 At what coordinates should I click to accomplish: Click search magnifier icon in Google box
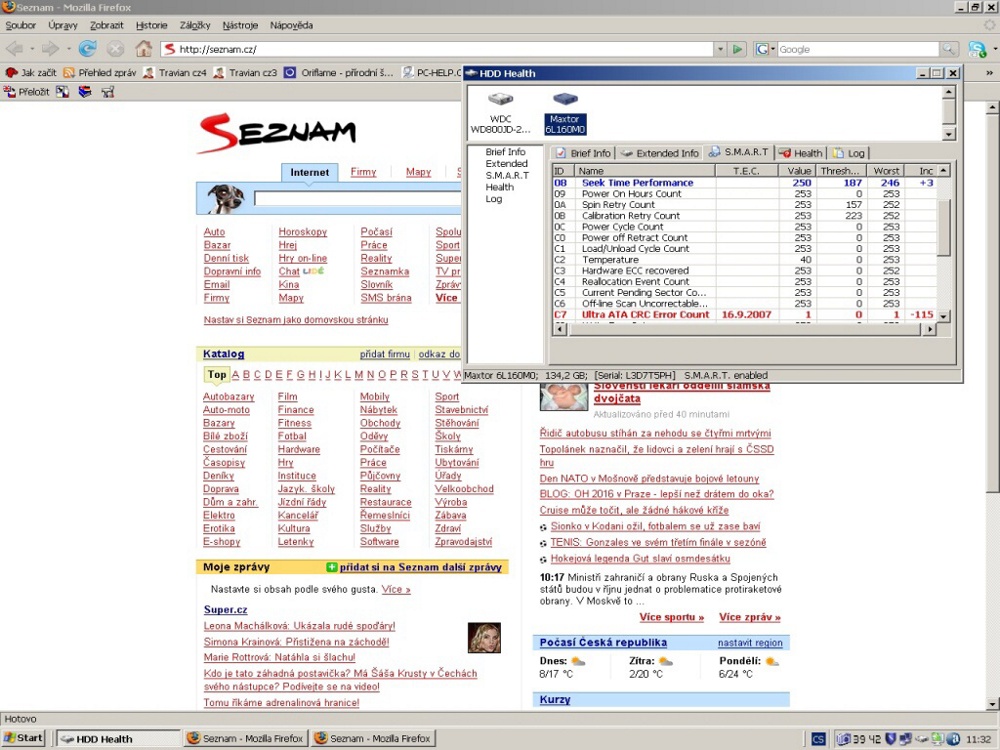[949, 49]
